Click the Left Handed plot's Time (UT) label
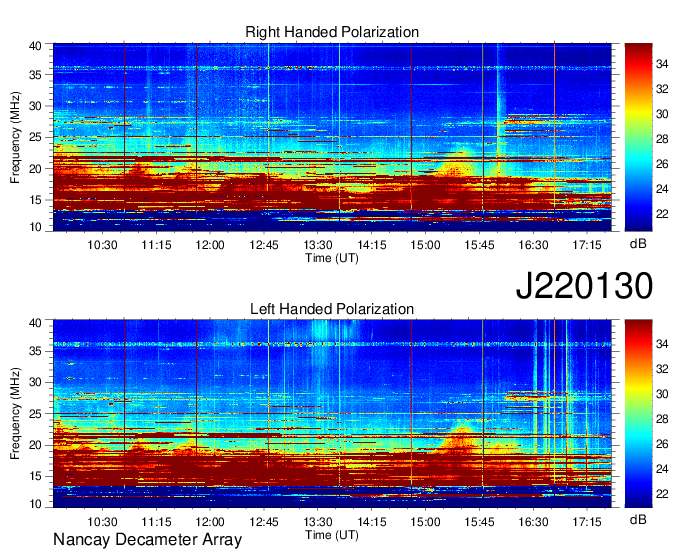Viewport: 680px width, 552px height. coord(332,535)
